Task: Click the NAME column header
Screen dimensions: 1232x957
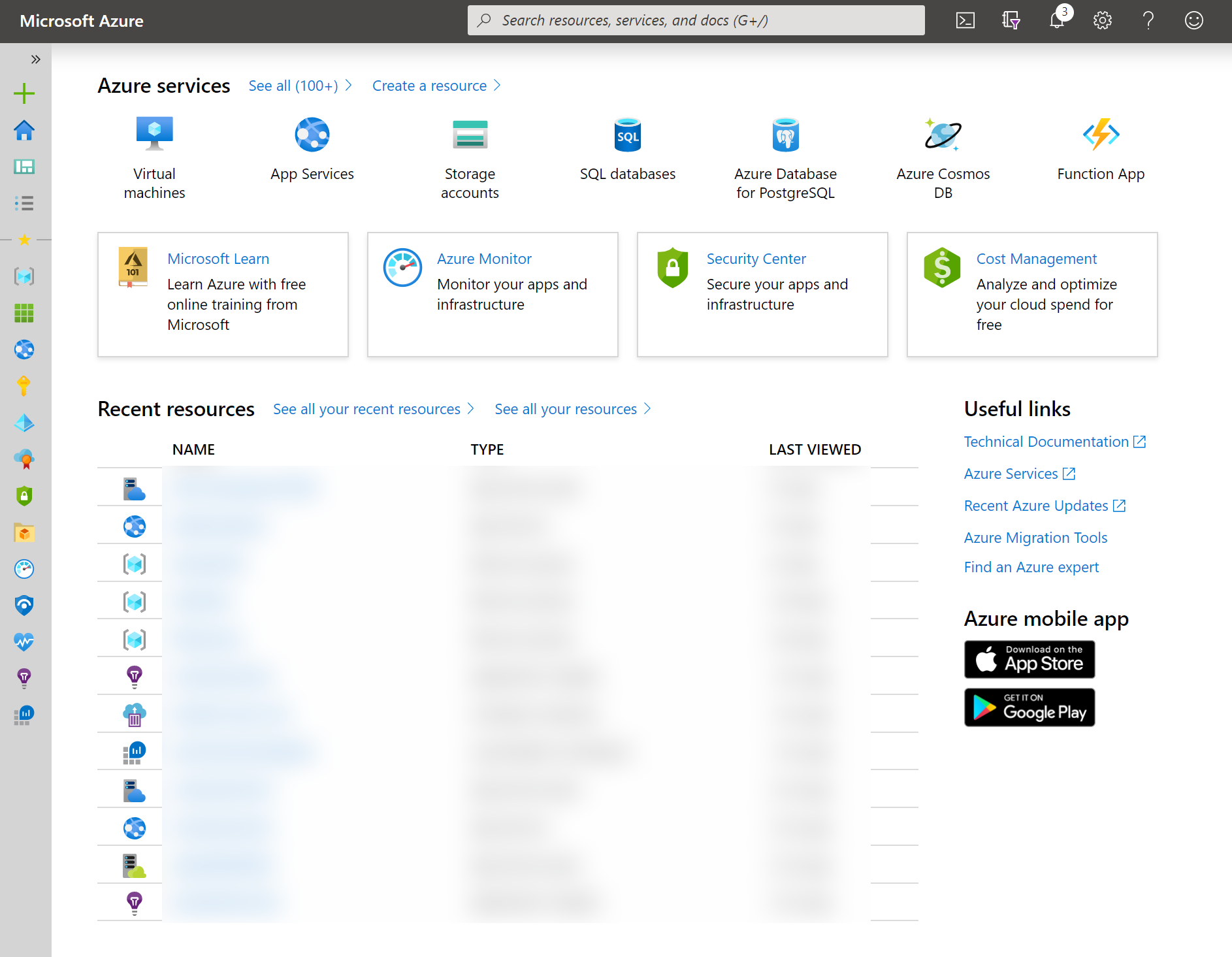Action: click(x=193, y=449)
